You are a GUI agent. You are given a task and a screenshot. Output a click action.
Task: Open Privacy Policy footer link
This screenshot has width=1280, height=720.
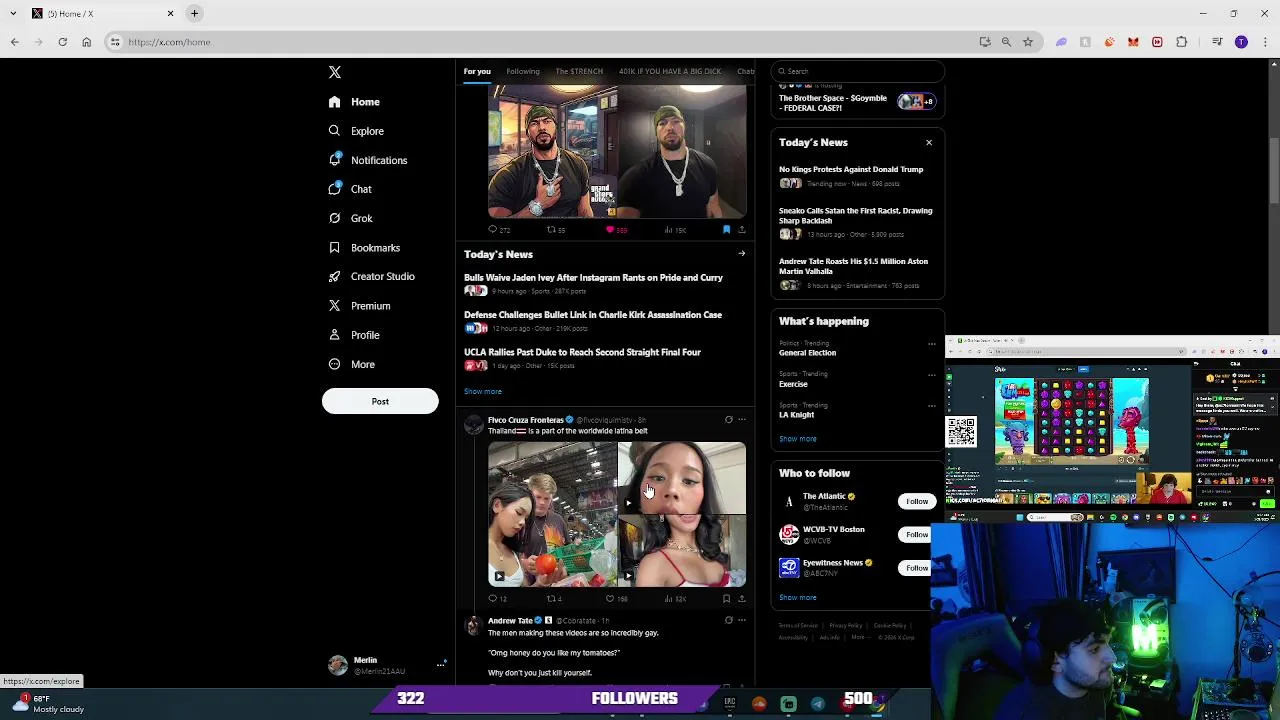845,625
